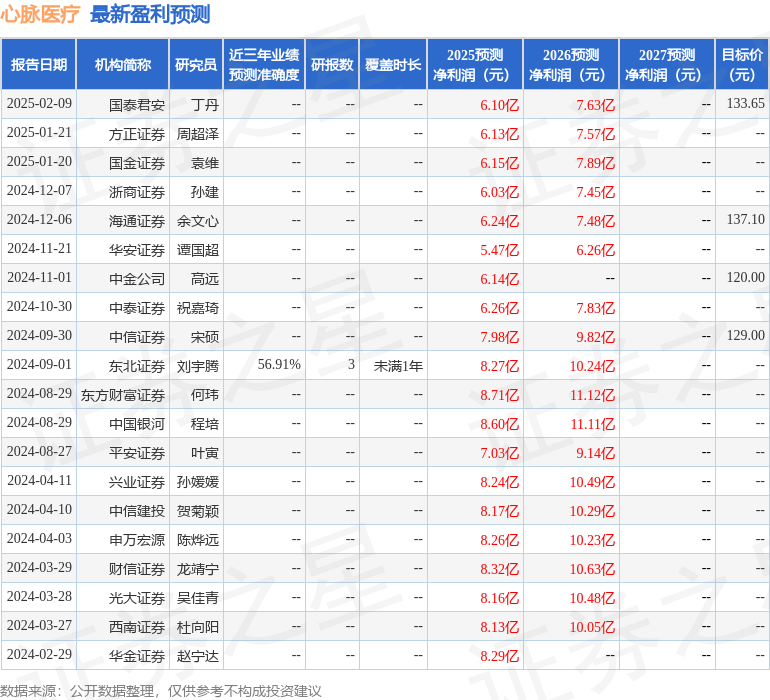The width and height of the screenshot is (770, 700).
Task: Select institution 兴业证券
Action: pos(137,482)
